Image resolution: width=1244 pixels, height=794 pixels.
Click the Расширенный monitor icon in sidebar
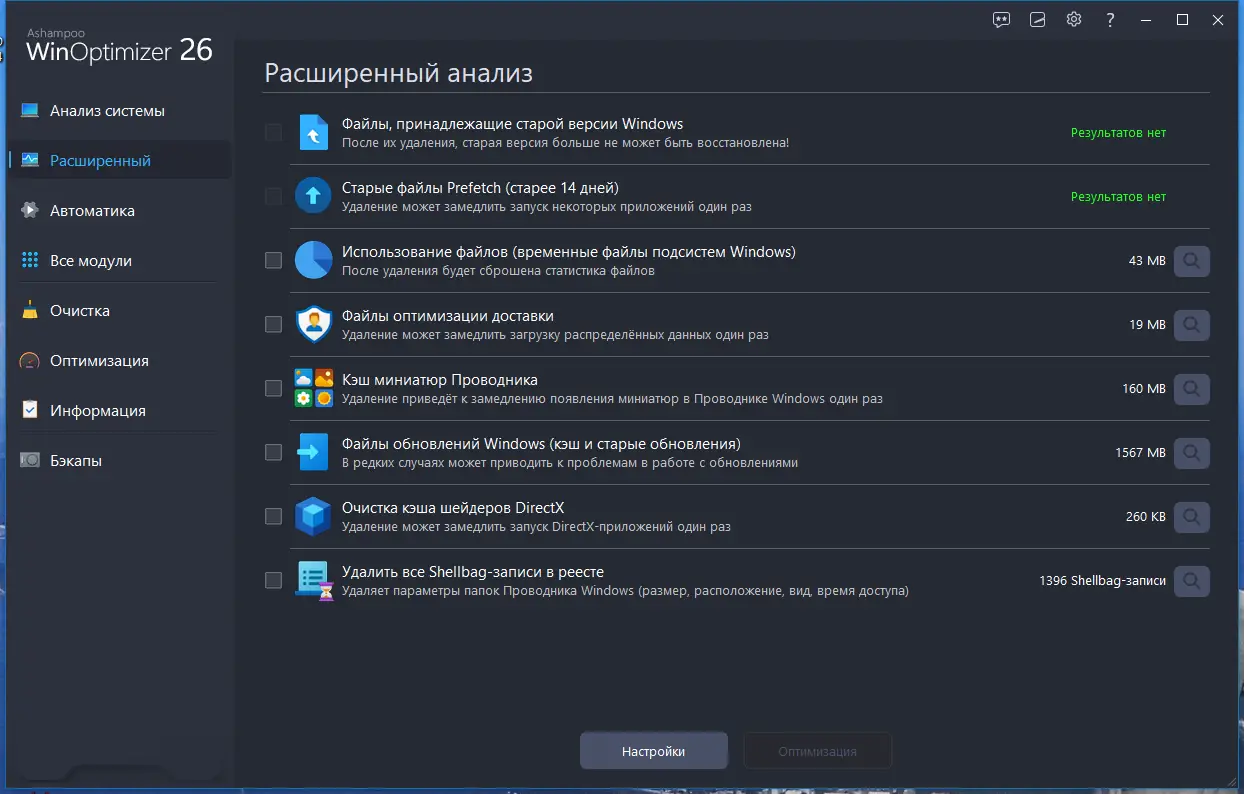pos(30,161)
